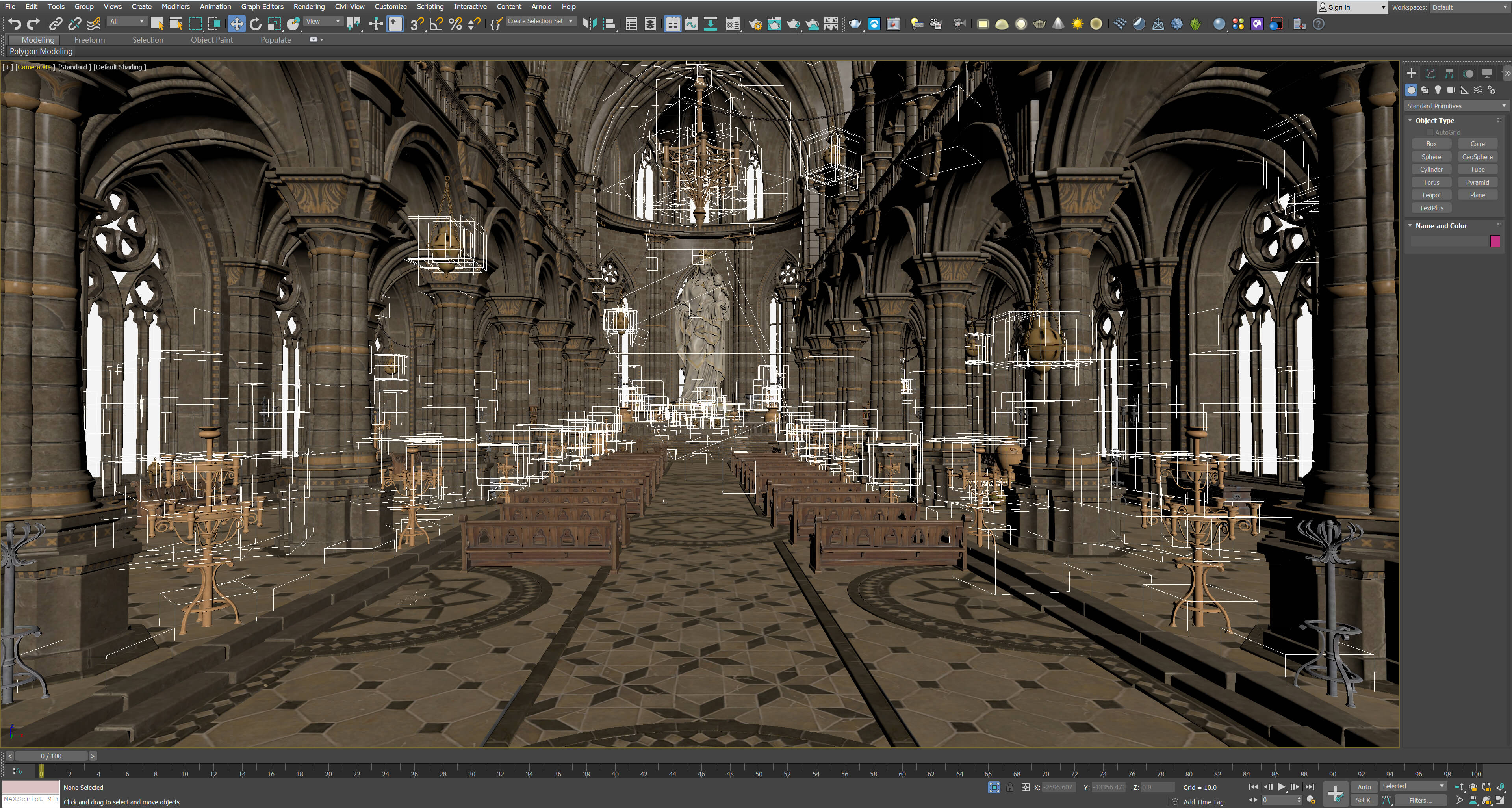Screen dimensions: 1512x808
Task: Open the Modifiers menu
Action: [176, 6]
